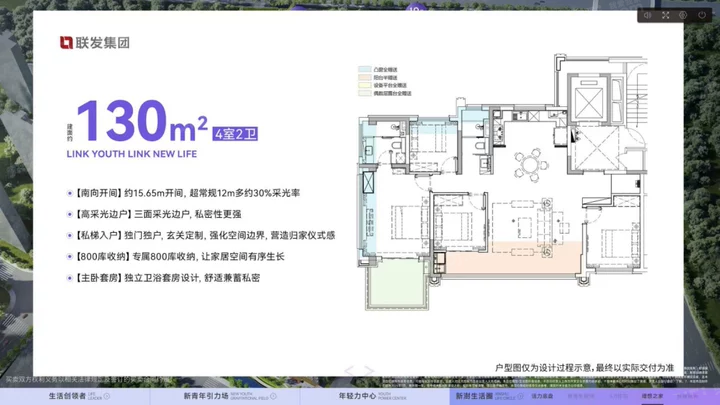Click the peach 阳台半赠送 legend swatch
The width and height of the screenshot is (720, 405).
pyautogui.click(x=365, y=77)
